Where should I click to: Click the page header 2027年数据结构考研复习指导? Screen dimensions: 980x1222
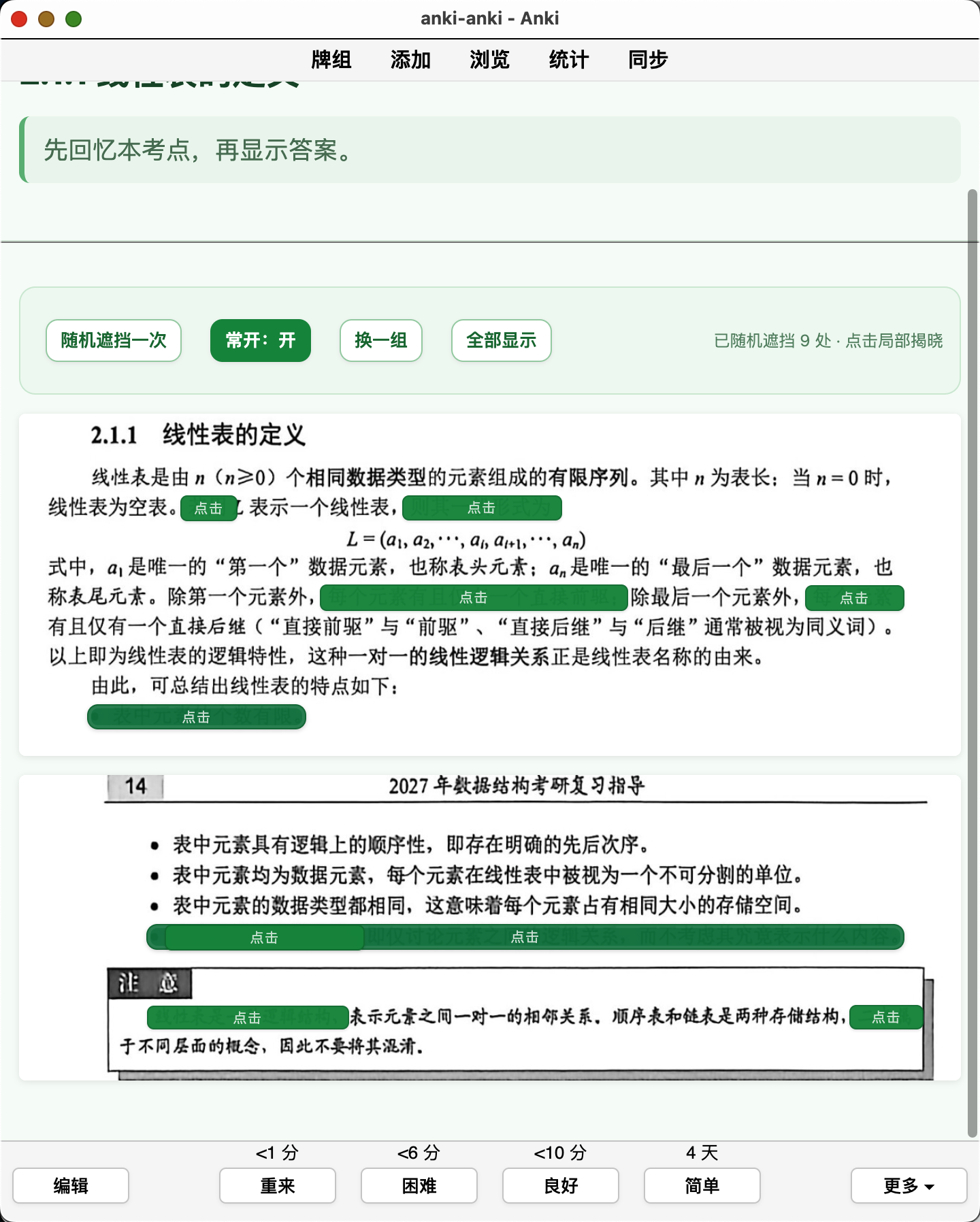click(517, 786)
